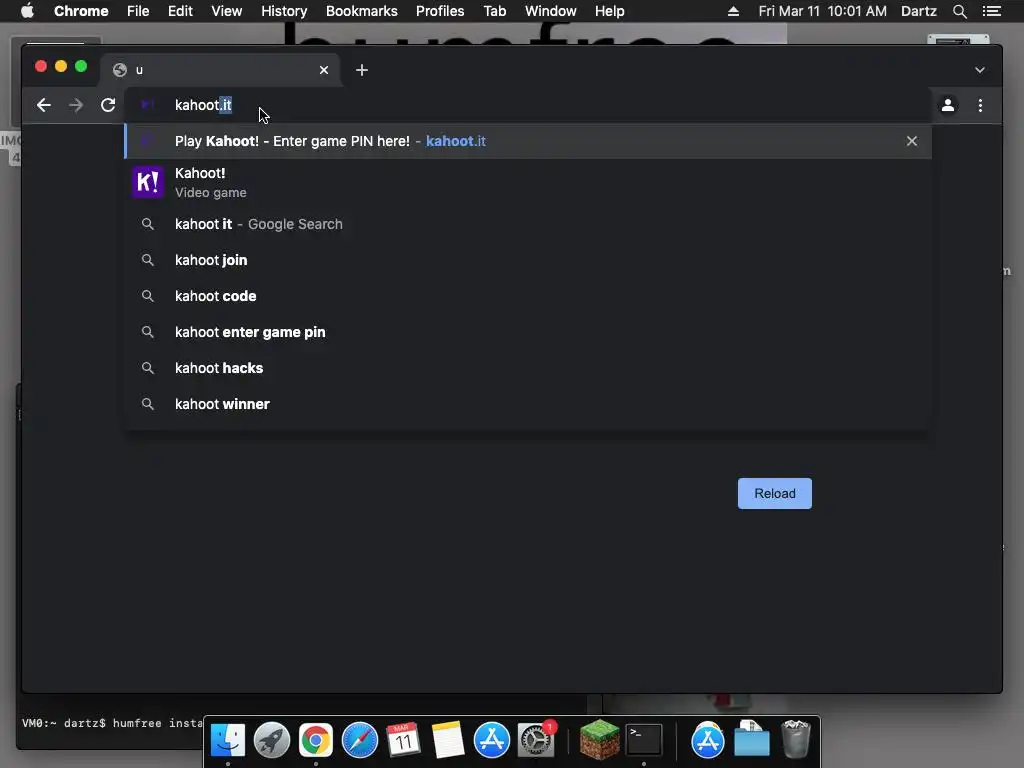This screenshot has height=768, width=1024.
Task: Close the tab titled 'u'
Action: click(x=324, y=70)
